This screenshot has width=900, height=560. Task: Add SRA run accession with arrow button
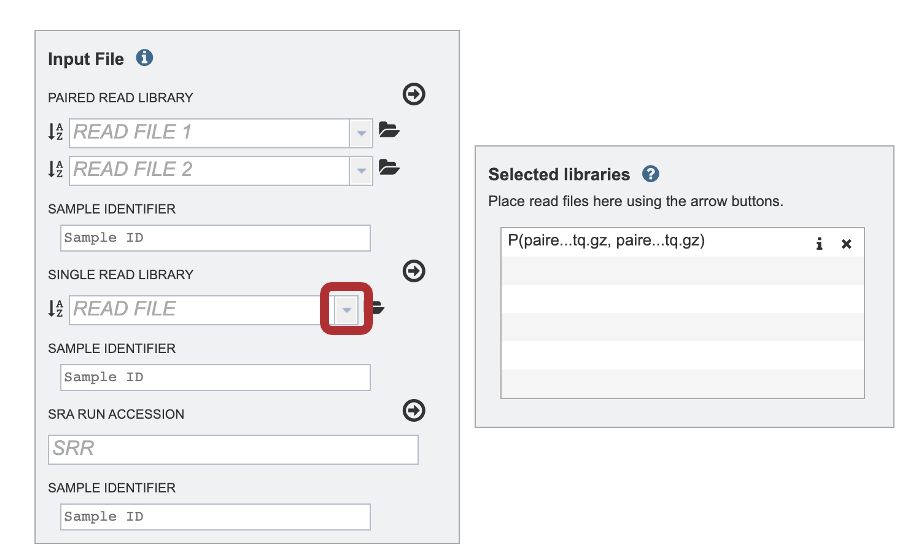click(414, 410)
